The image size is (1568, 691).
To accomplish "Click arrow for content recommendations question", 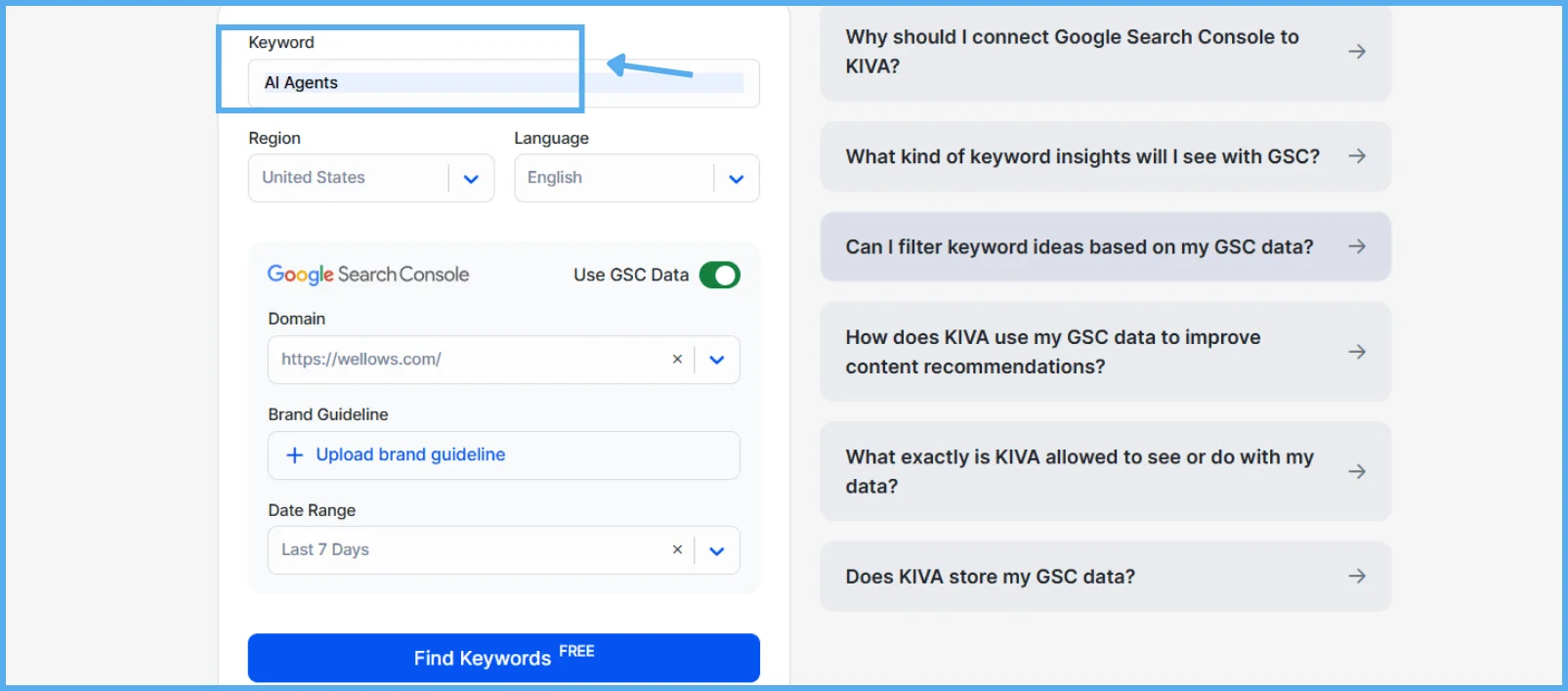I will coord(1357,352).
